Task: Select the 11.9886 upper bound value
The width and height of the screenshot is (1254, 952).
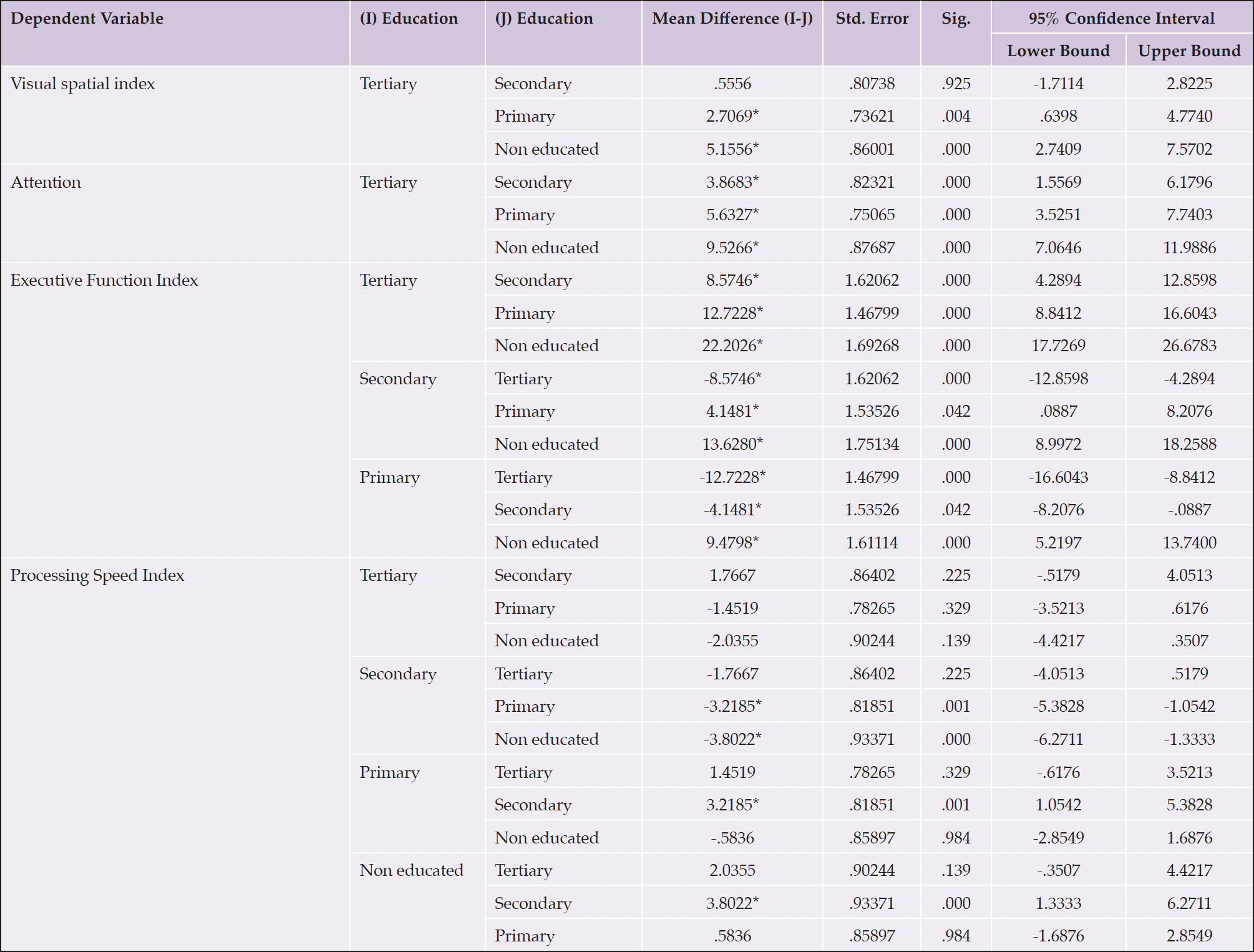Action: pyautogui.click(x=1189, y=248)
